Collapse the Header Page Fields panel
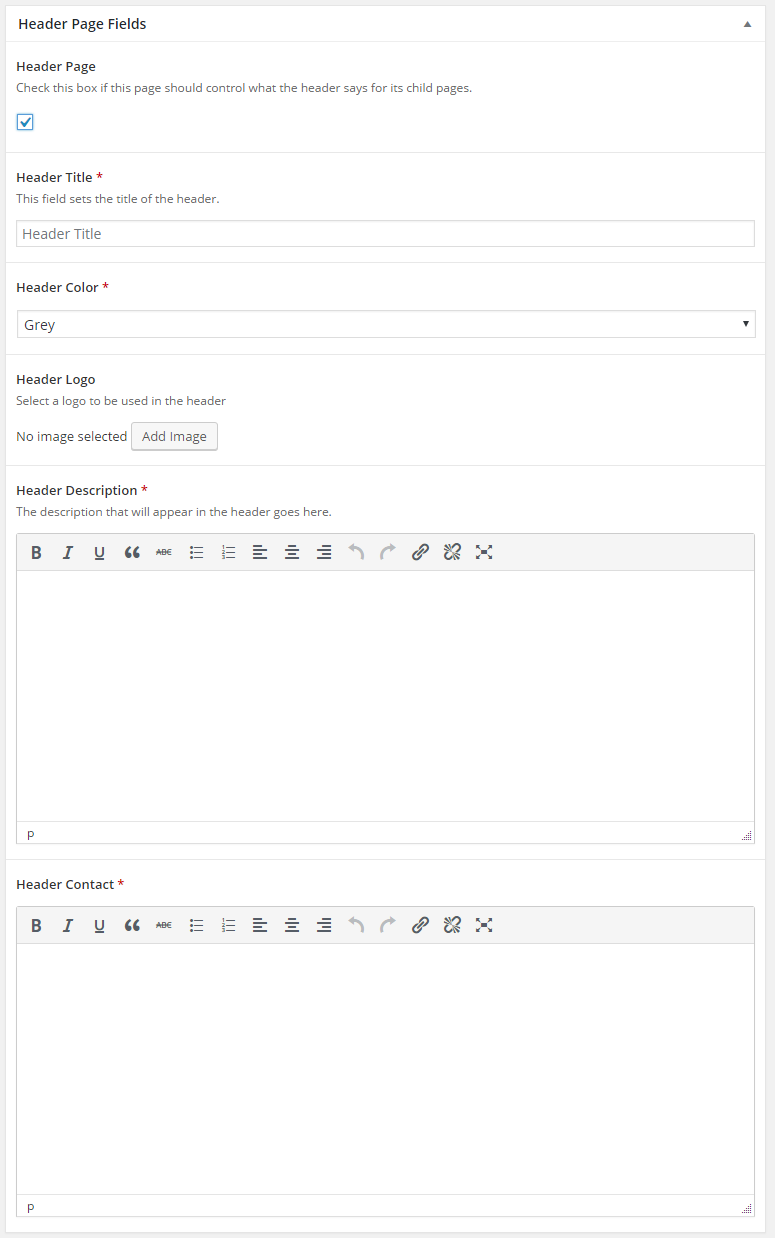775x1238 pixels. pos(747,24)
